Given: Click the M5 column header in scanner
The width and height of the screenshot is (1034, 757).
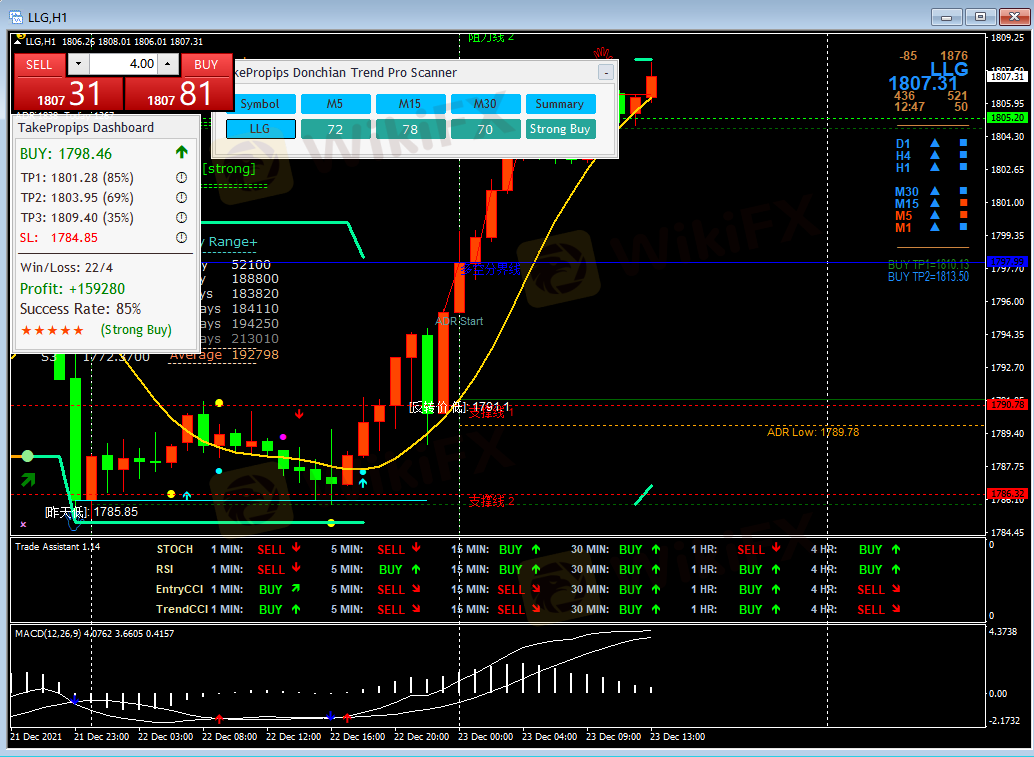Looking at the screenshot, I should [335, 104].
